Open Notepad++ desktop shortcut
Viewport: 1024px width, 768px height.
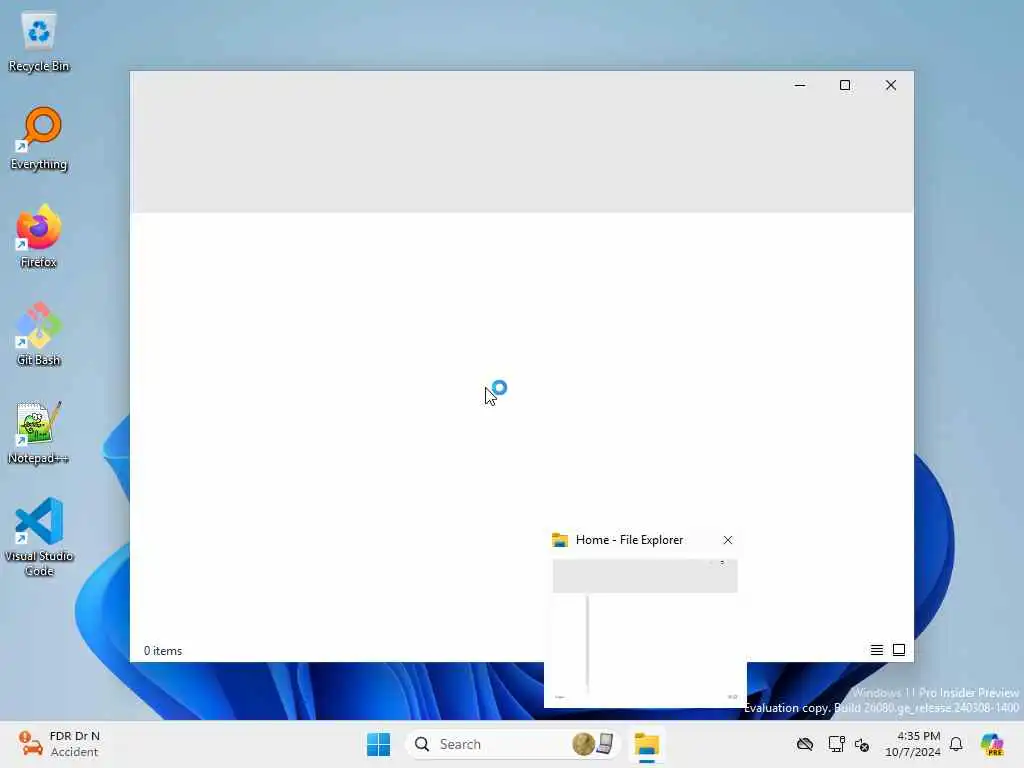coord(39,432)
